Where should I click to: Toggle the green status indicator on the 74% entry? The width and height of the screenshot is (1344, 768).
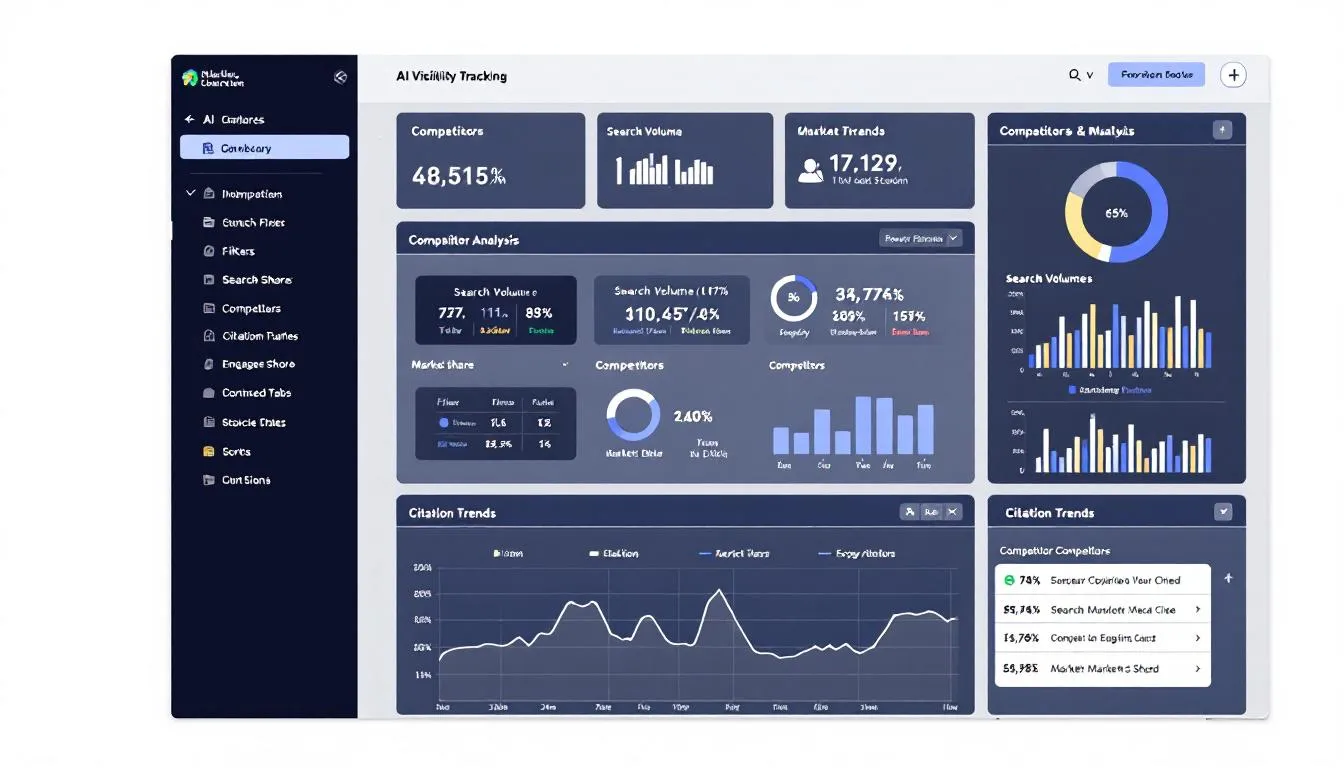click(x=1008, y=579)
